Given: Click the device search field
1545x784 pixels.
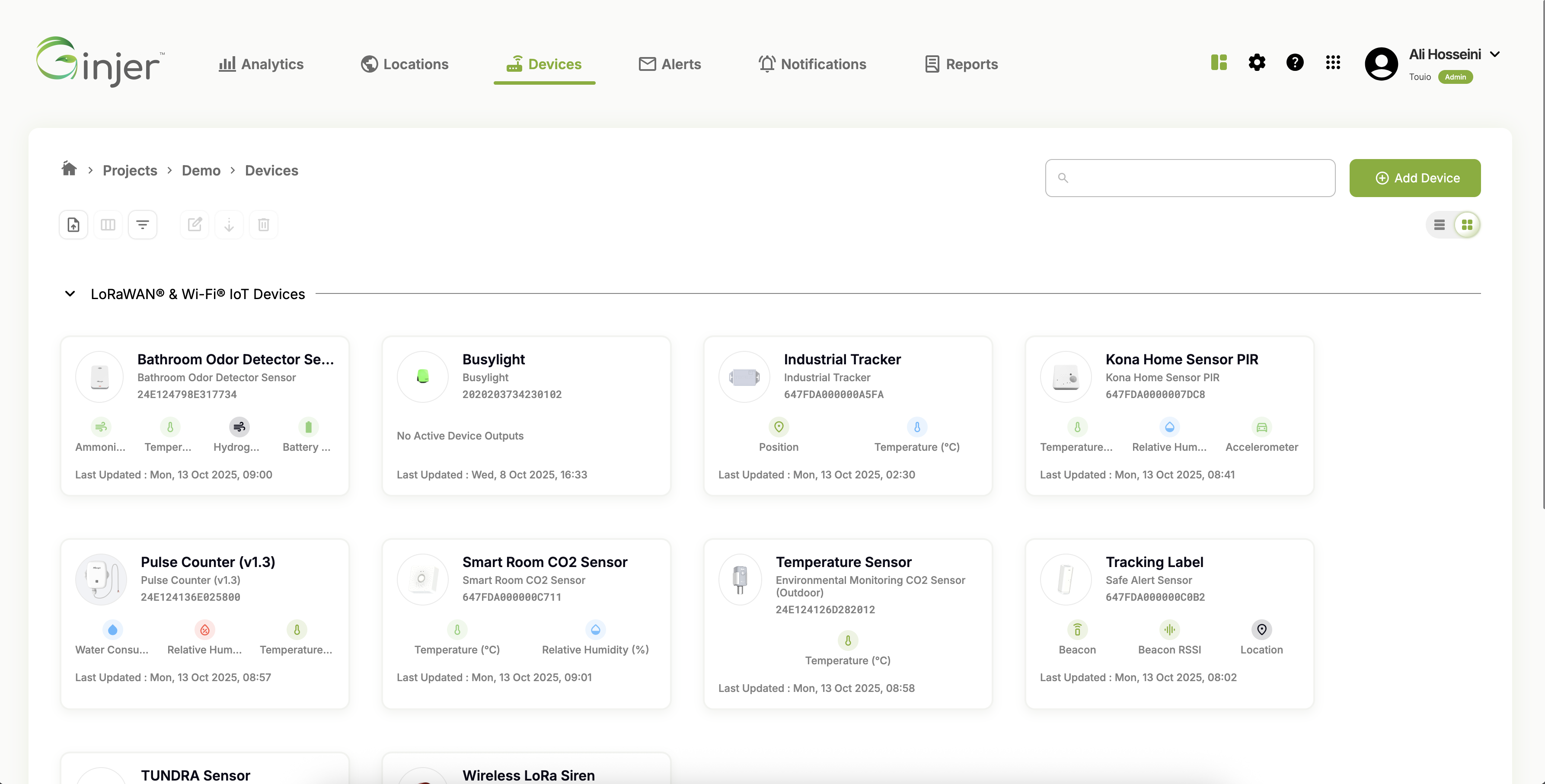Looking at the screenshot, I should pos(1190,178).
